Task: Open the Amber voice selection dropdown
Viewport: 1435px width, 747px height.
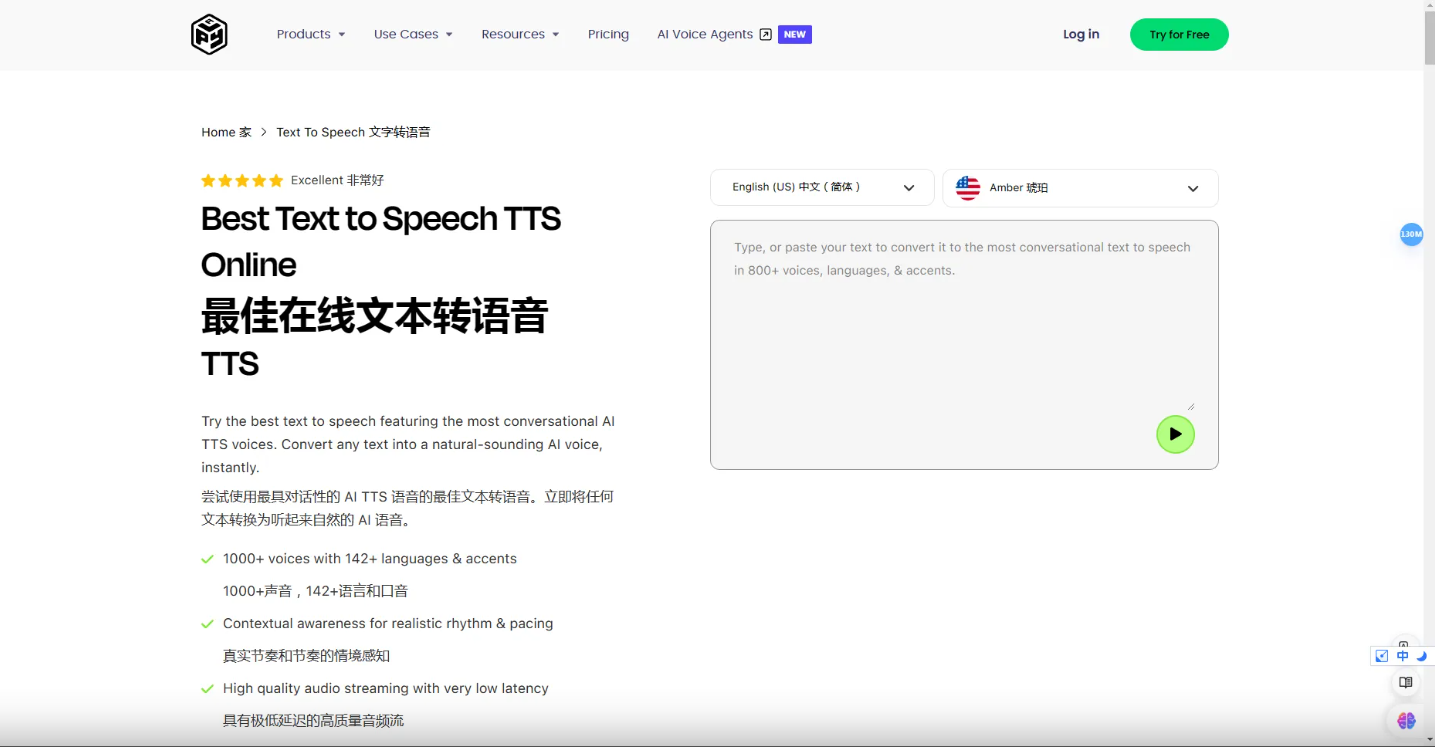Action: click(1080, 188)
